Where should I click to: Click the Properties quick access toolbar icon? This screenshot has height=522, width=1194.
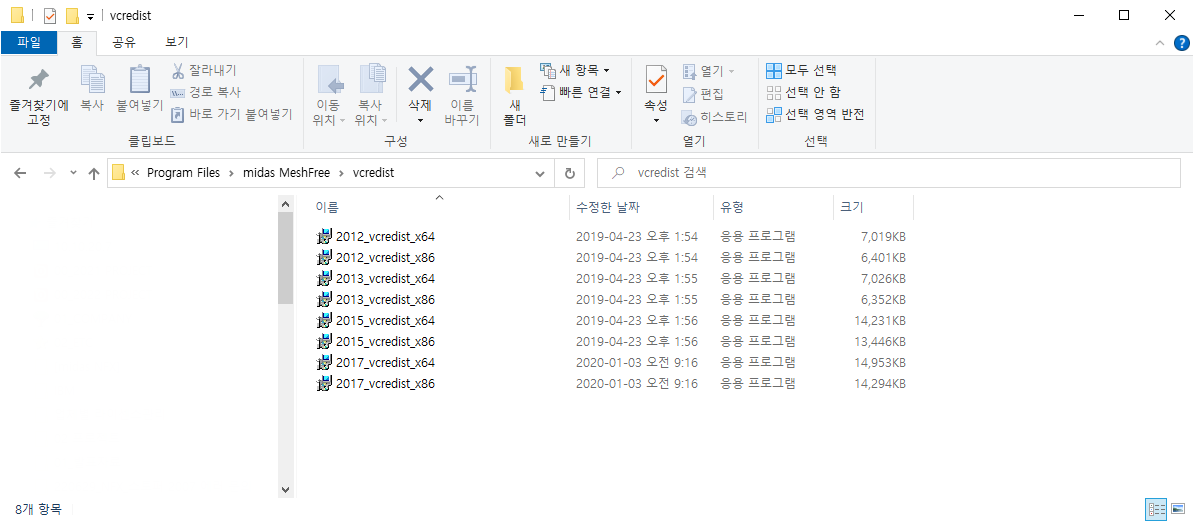click(50, 15)
